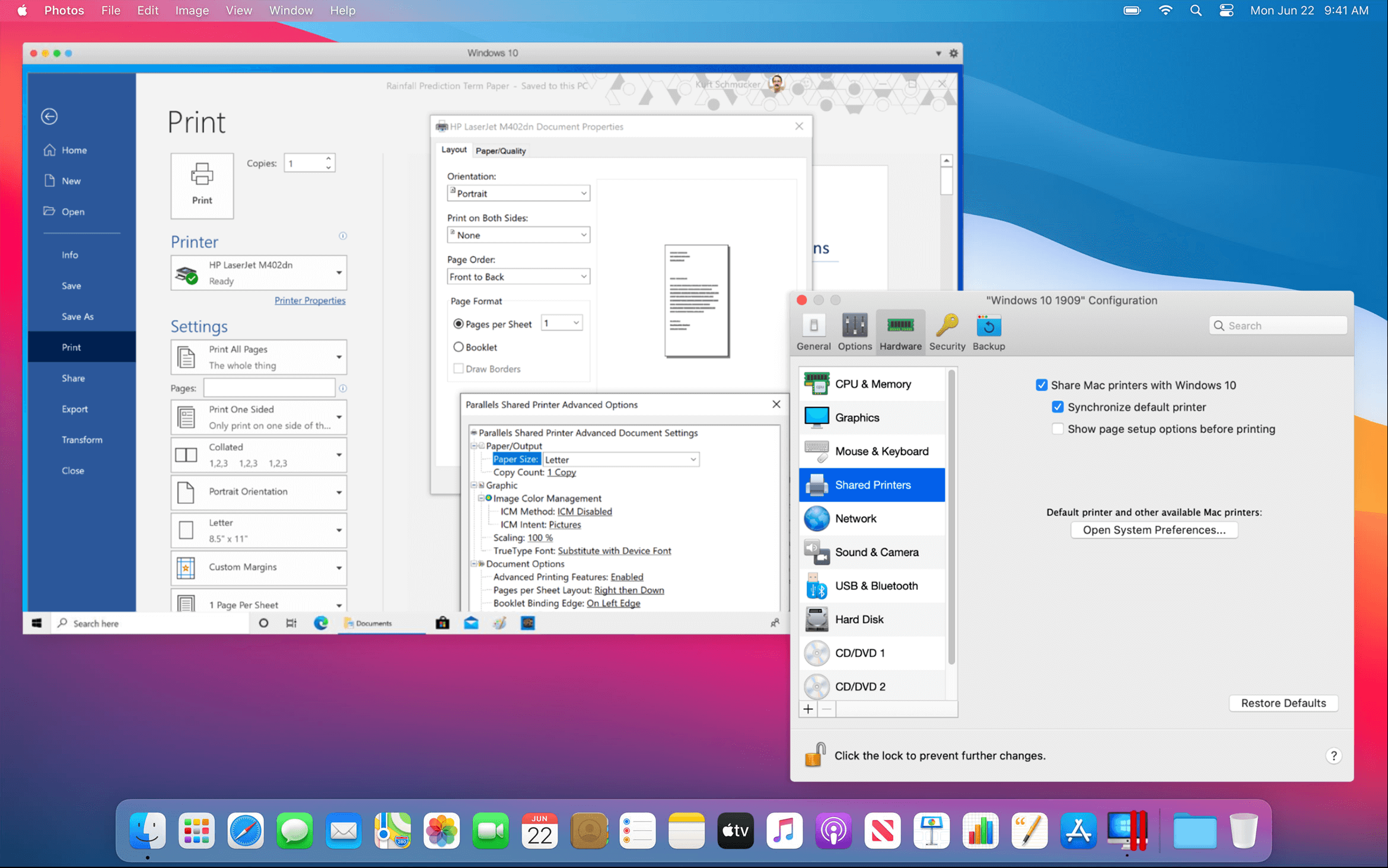Select USB & Bluetooth hardware settings
1388x868 pixels.
click(876, 585)
